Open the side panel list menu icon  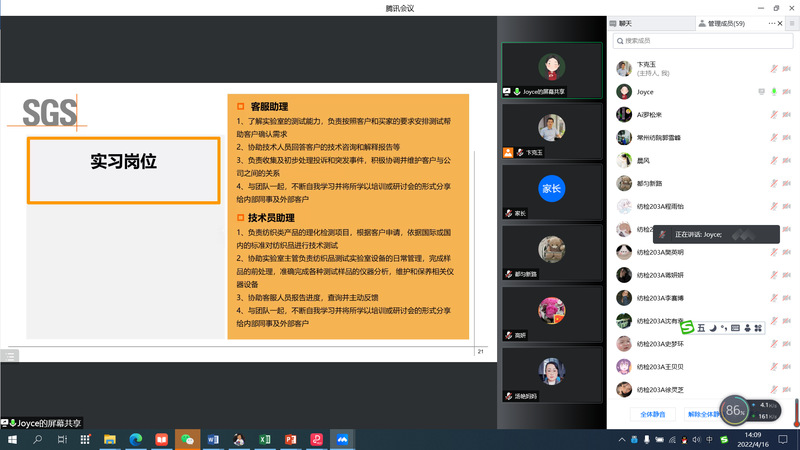click(792, 23)
